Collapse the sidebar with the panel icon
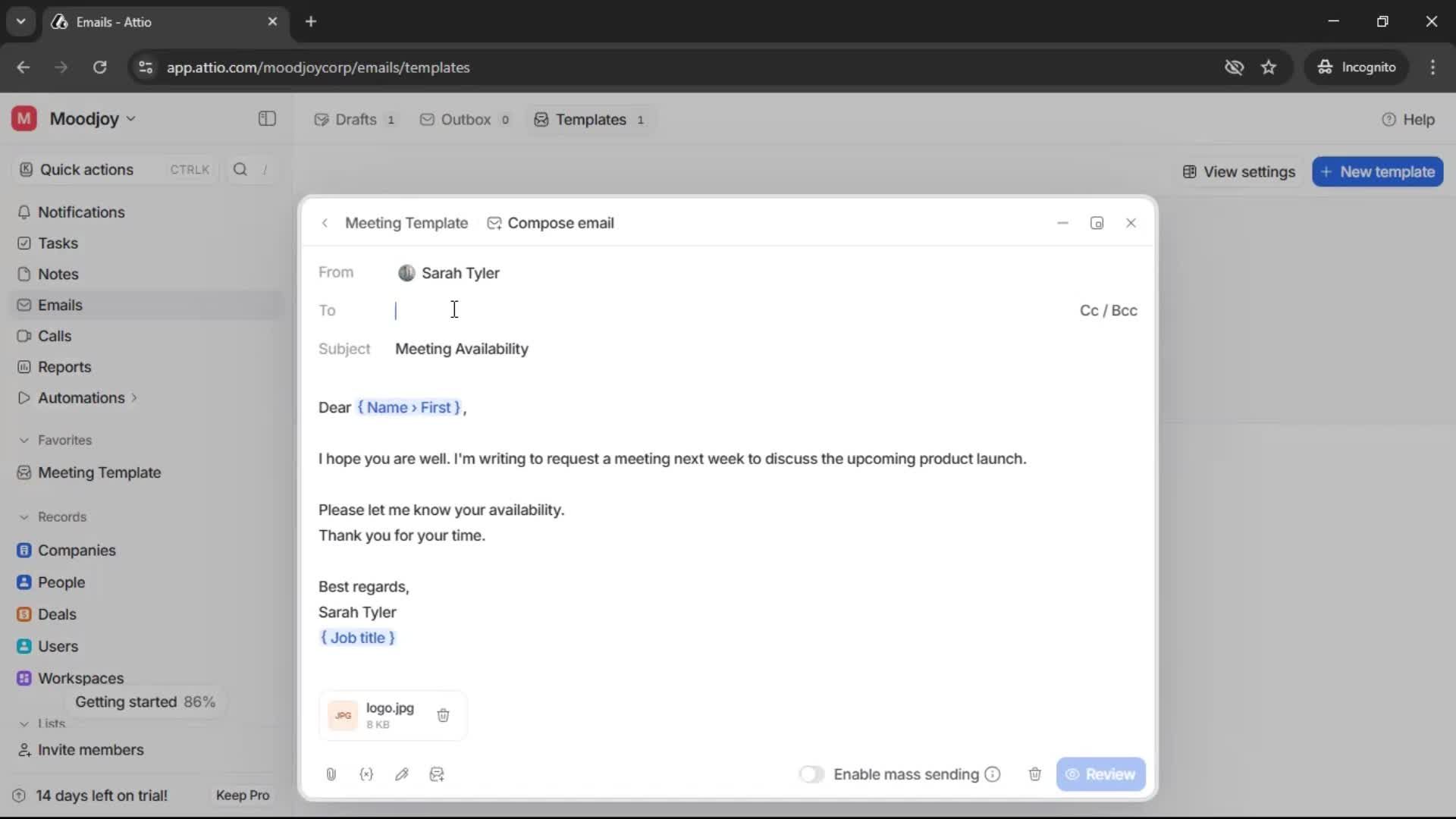Image resolution: width=1456 pixels, height=819 pixels. pyautogui.click(x=266, y=119)
